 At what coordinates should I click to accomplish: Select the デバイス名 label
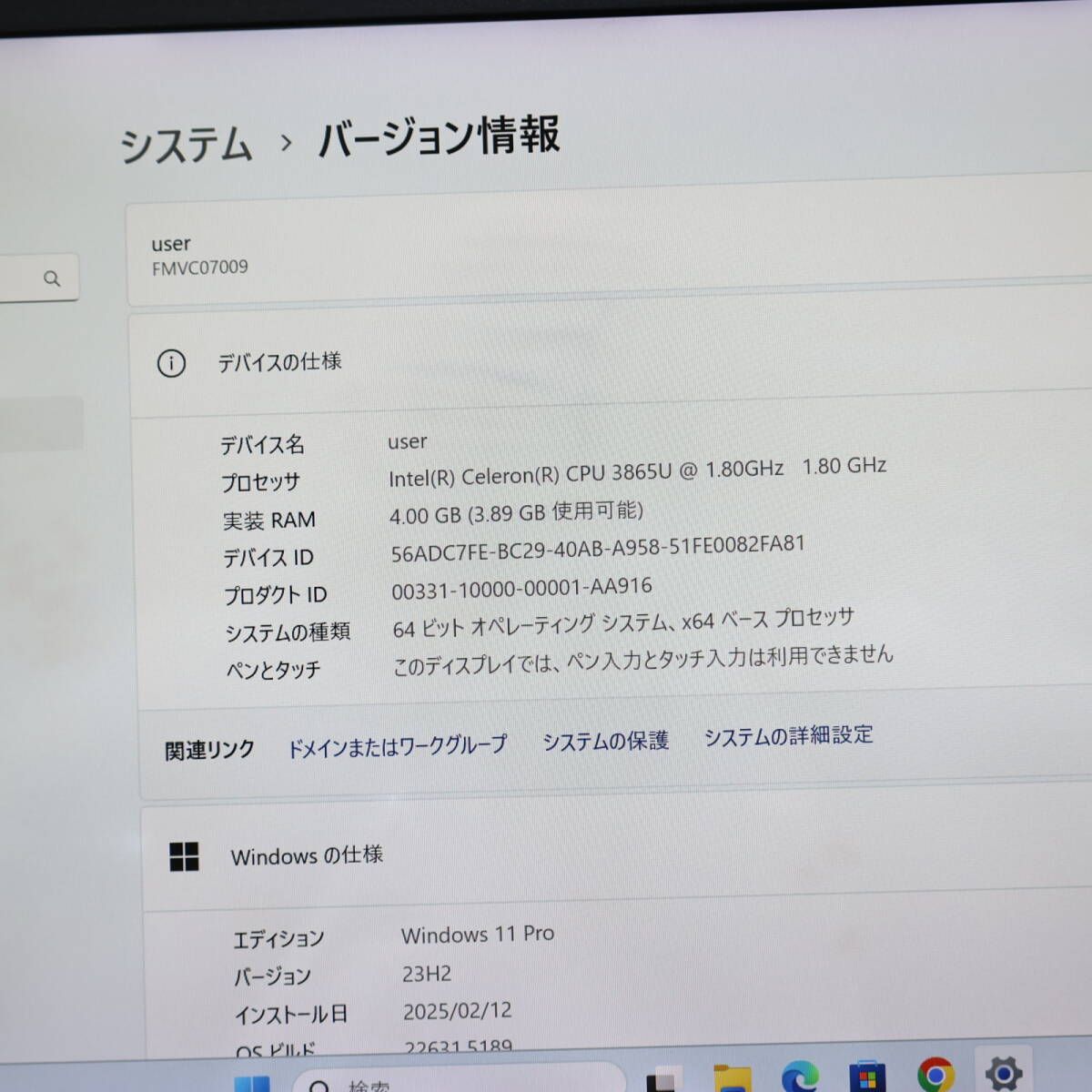(x=262, y=445)
